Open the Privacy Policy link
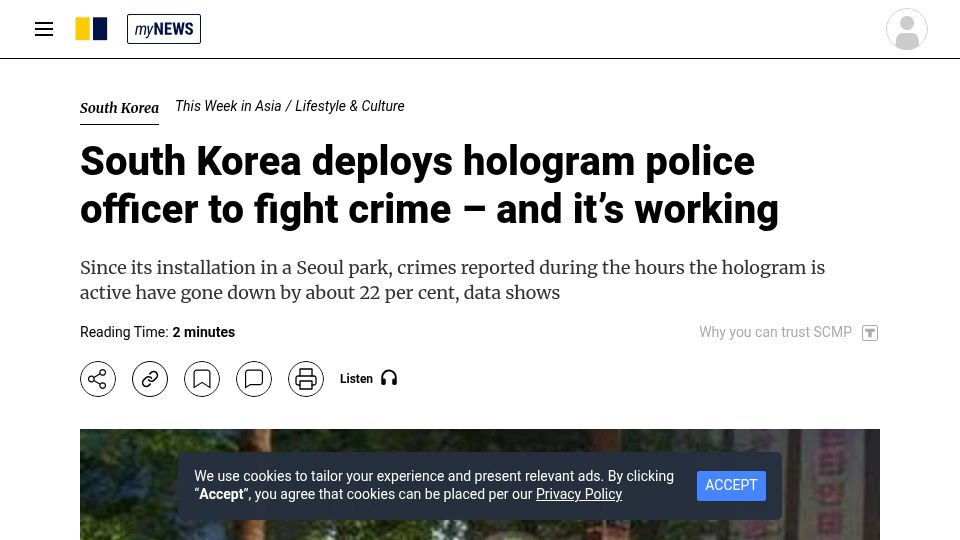This screenshot has width=960, height=540. (579, 494)
